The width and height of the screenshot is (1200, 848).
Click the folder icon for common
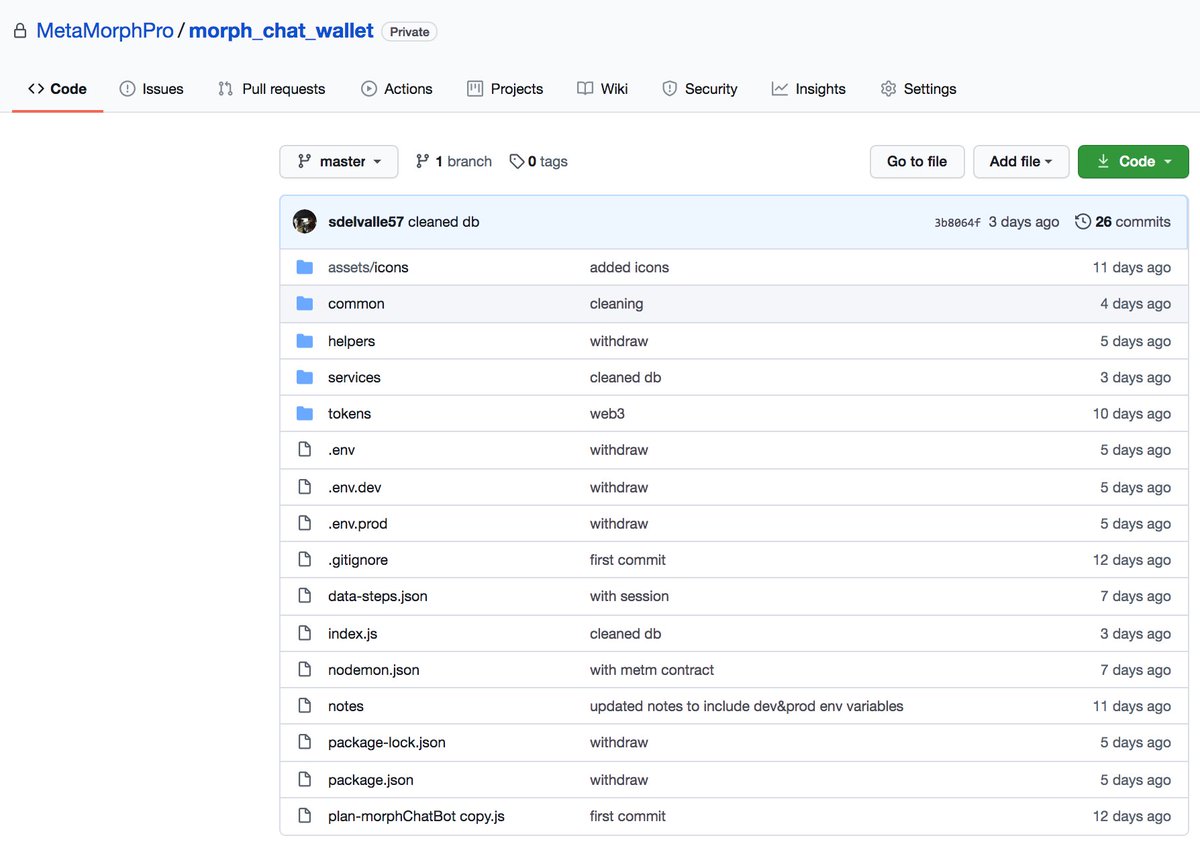pos(305,303)
